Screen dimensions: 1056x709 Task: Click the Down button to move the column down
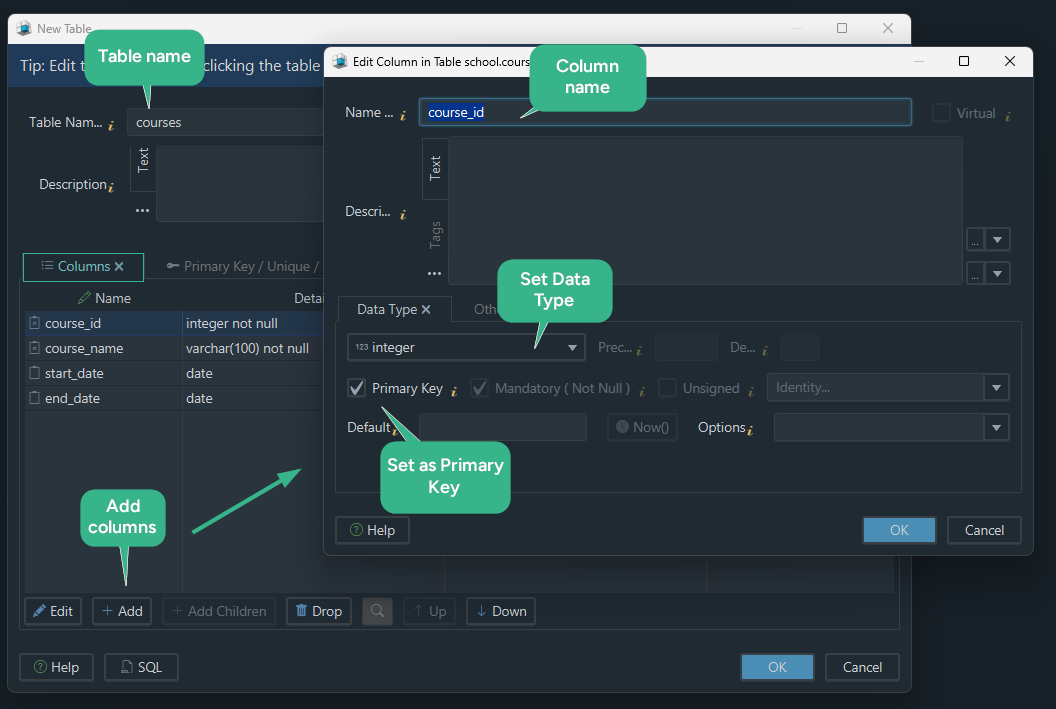tap(501, 611)
